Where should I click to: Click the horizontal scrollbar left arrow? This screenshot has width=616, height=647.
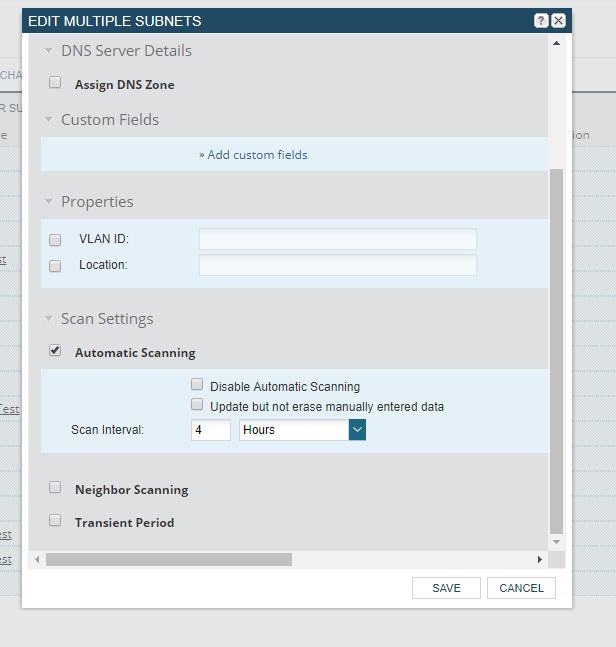click(x=37, y=560)
